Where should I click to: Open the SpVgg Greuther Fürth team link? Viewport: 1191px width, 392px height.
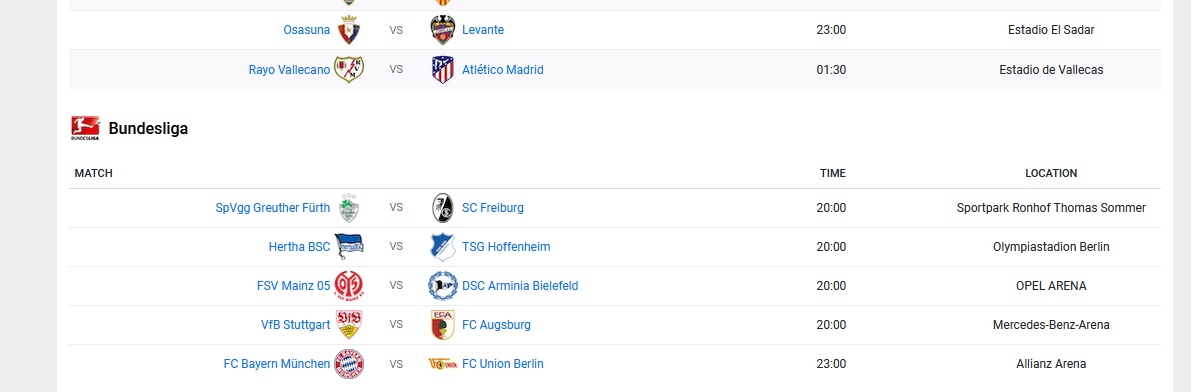pos(273,208)
